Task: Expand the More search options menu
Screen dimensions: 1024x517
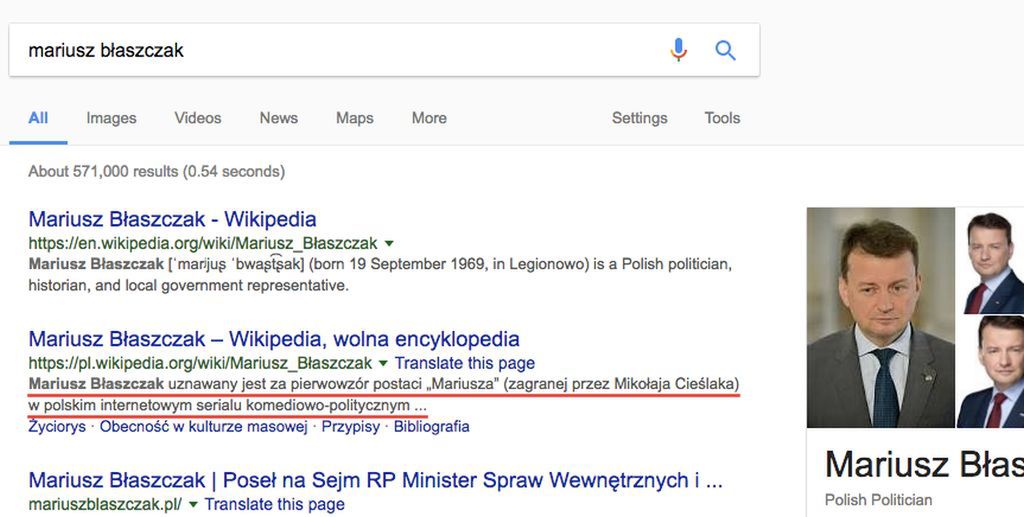Action: 429,118
